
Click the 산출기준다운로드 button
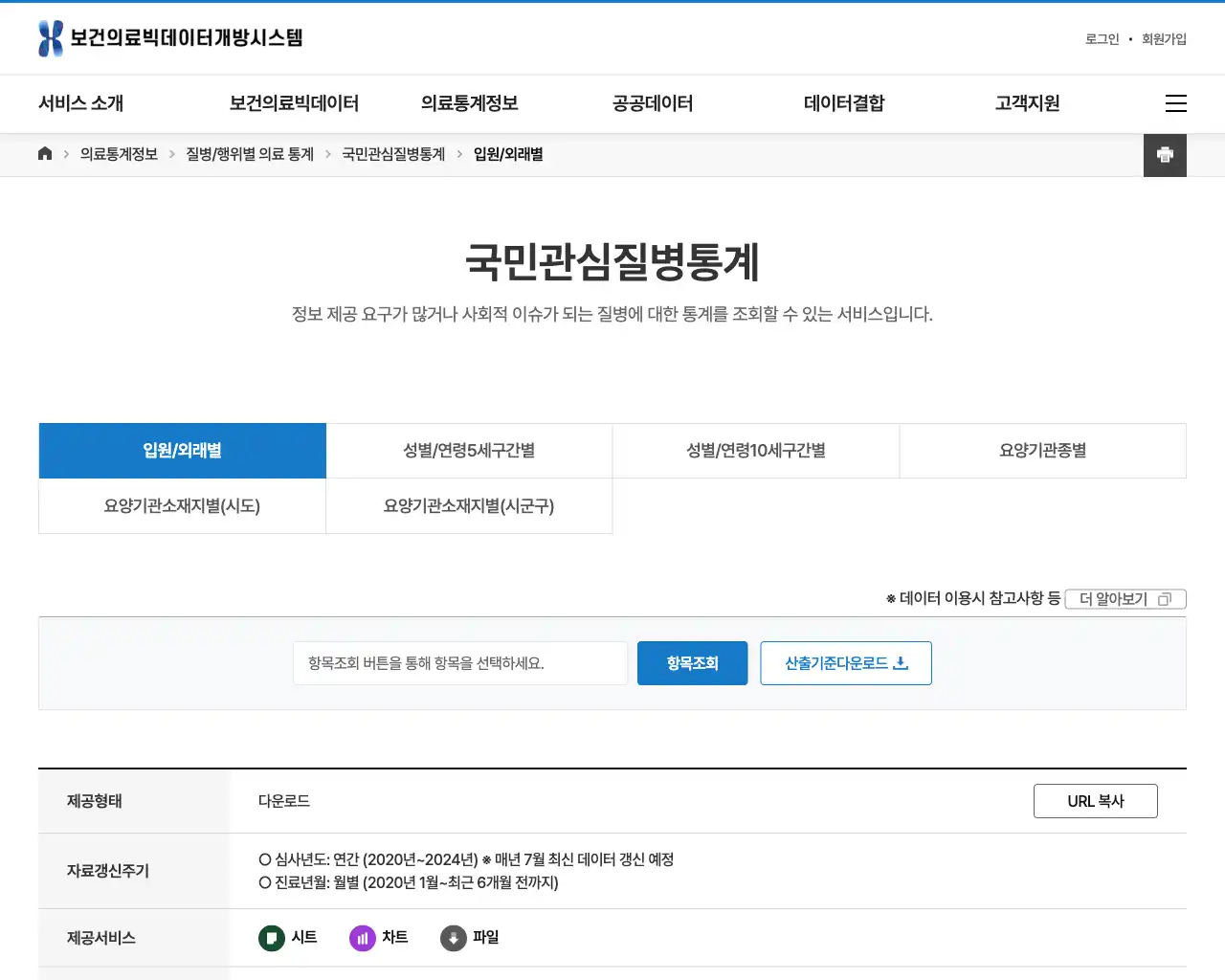[846, 663]
